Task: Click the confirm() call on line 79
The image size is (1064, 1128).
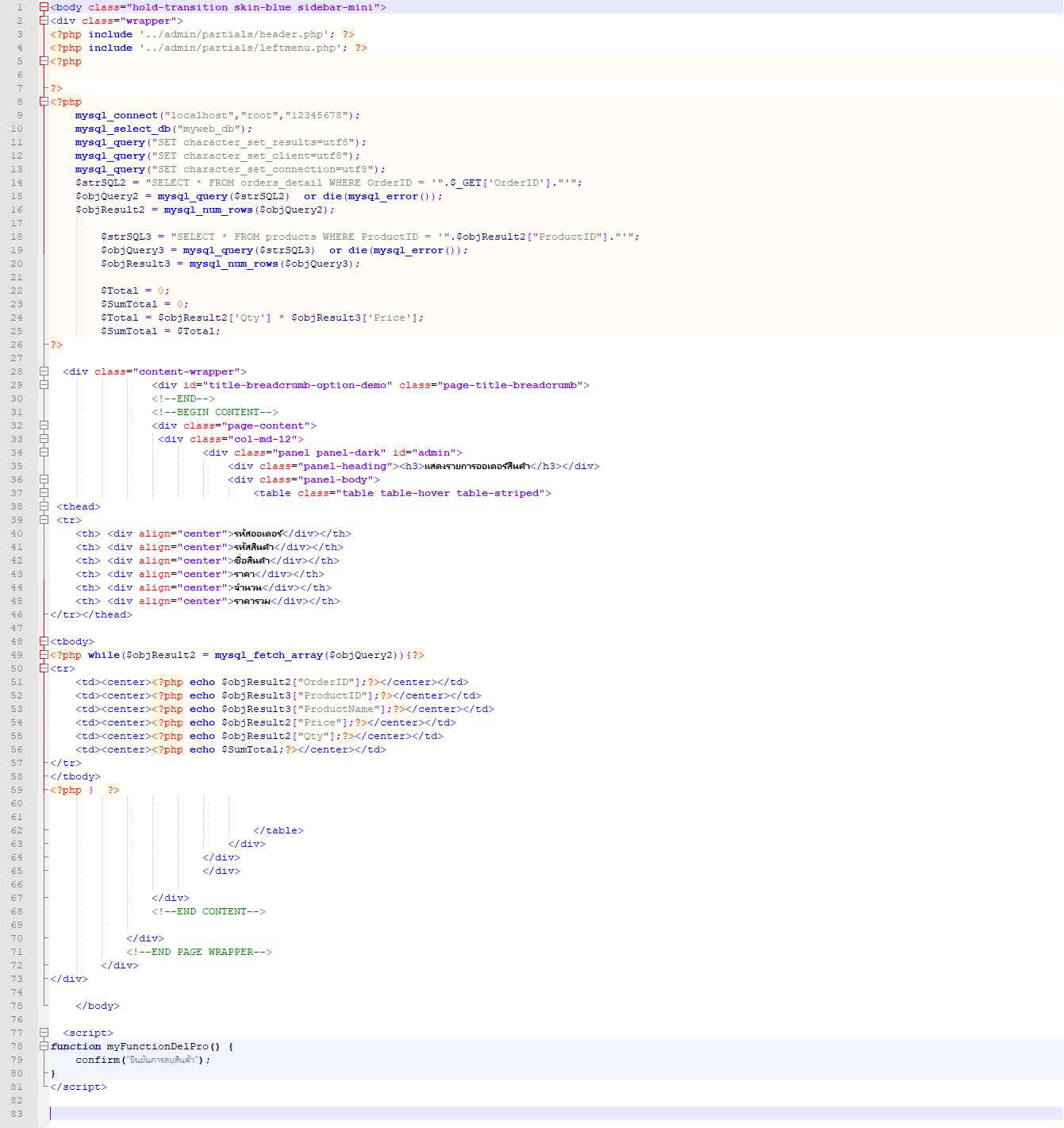Action: [x=143, y=1060]
